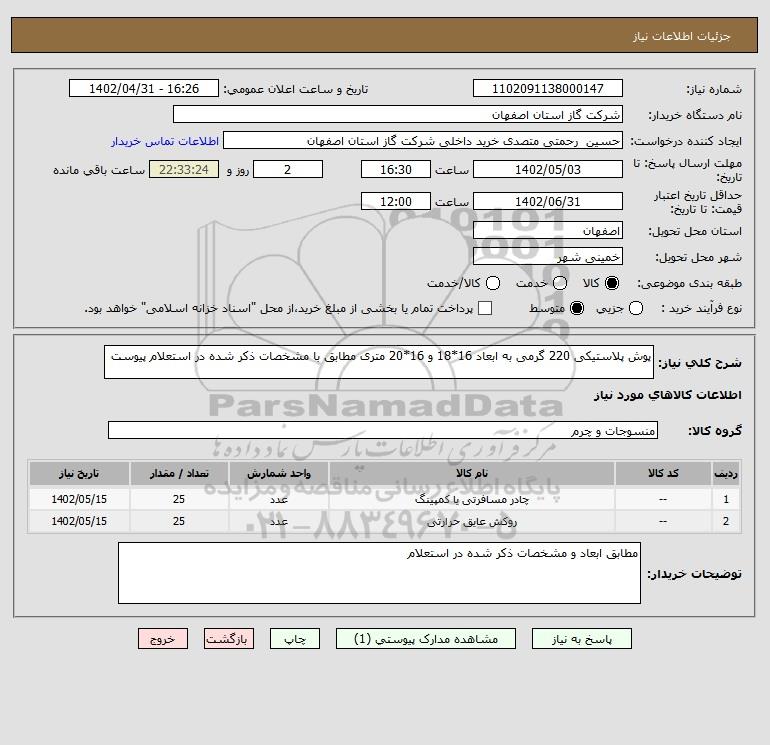
Task: Click the need date in row 1
Action: tap(79, 499)
